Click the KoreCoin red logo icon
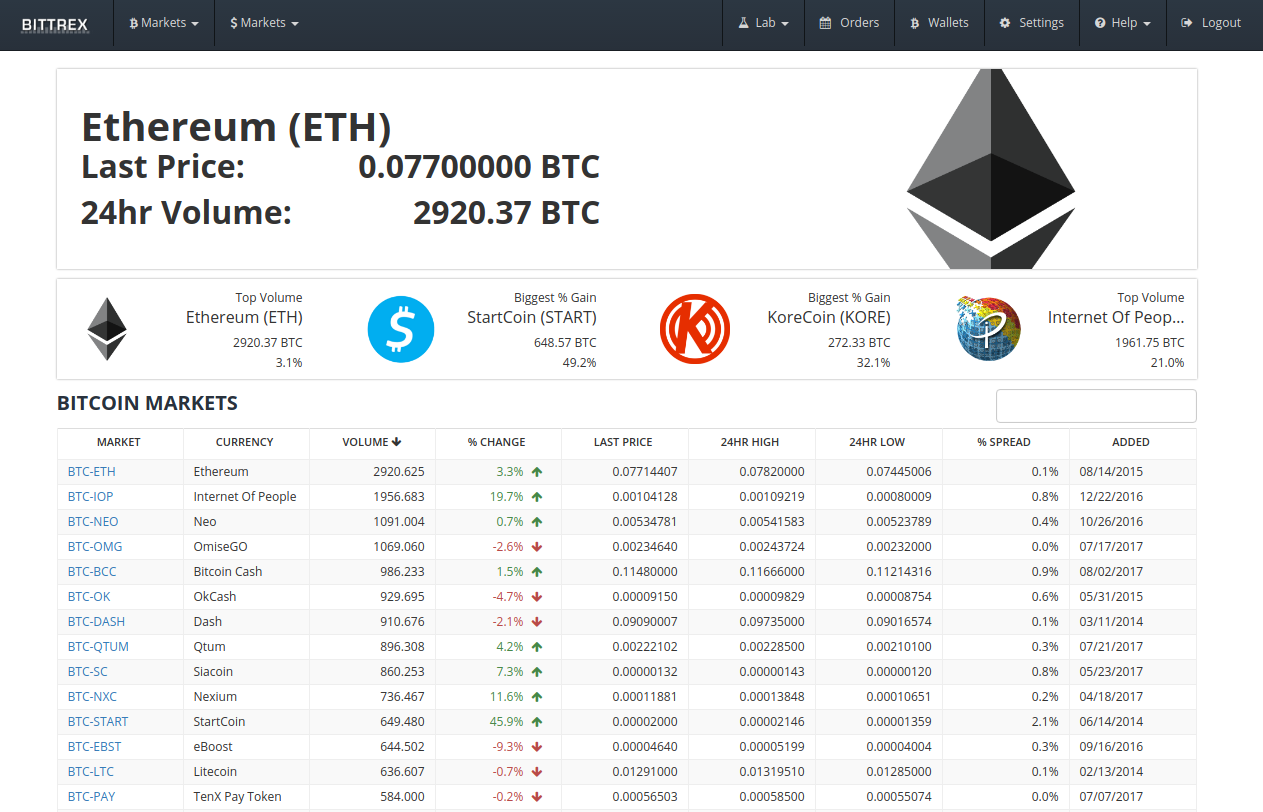 [694, 329]
